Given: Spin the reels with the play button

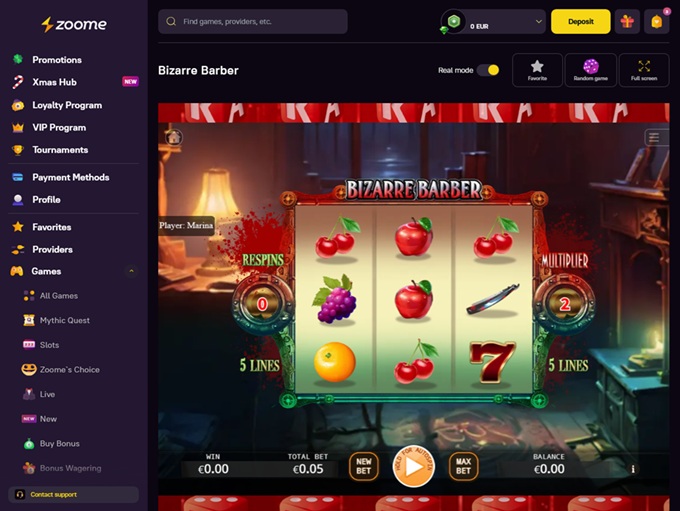Looking at the screenshot, I should tap(413, 467).
